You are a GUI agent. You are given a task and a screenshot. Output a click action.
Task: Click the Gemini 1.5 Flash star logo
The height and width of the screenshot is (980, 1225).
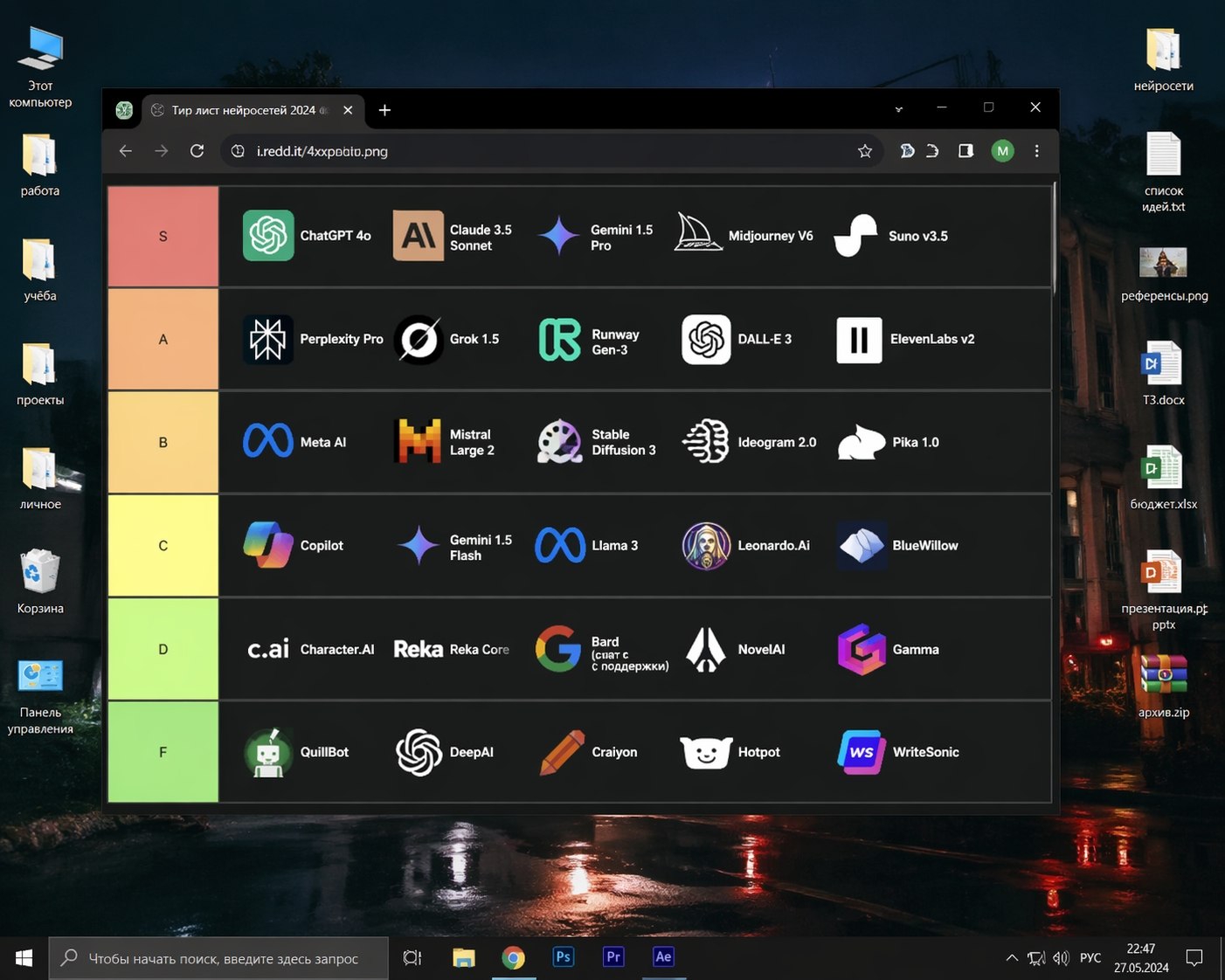click(x=419, y=545)
